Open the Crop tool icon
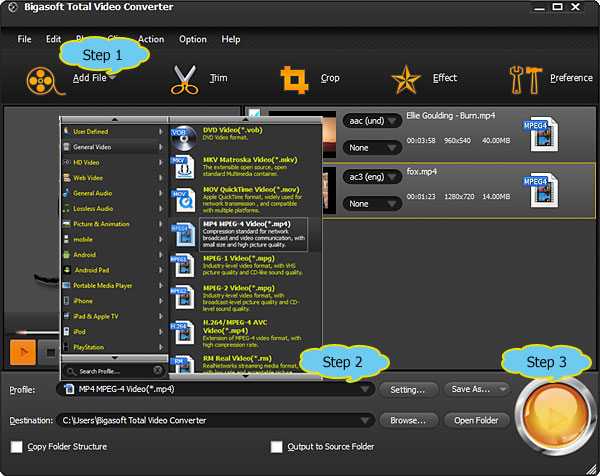The width and height of the screenshot is (600, 476). click(294, 80)
